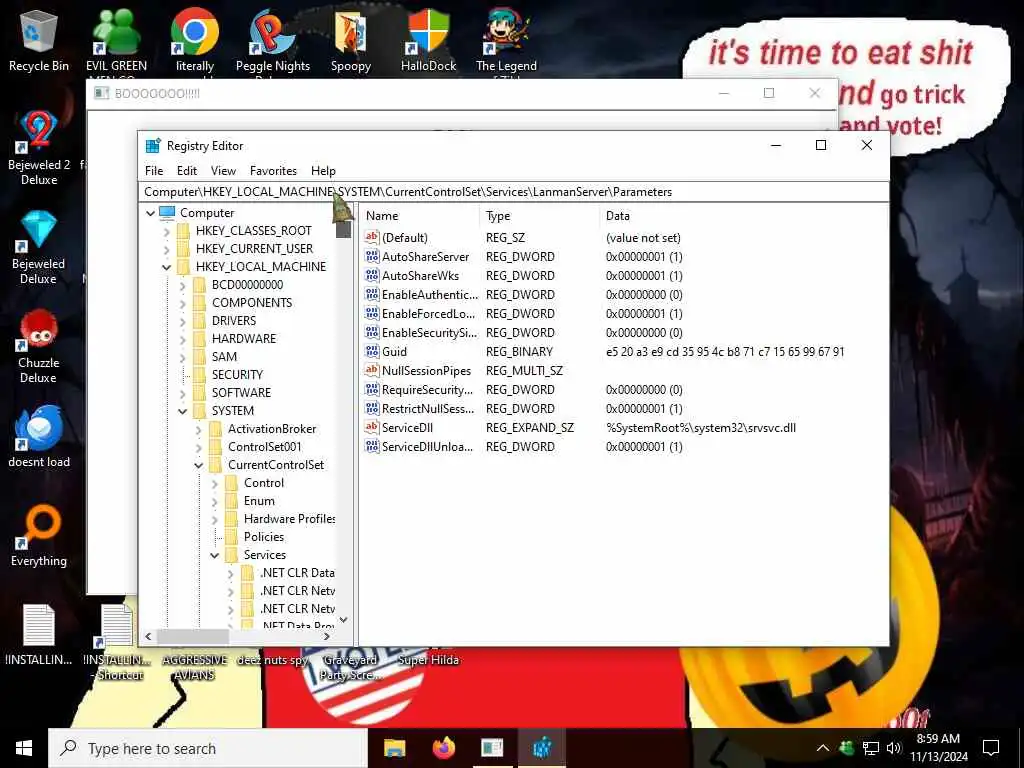Image resolution: width=1024 pixels, height=768 pixels.
Task: Select the Enum key
Action: point(259,501)
